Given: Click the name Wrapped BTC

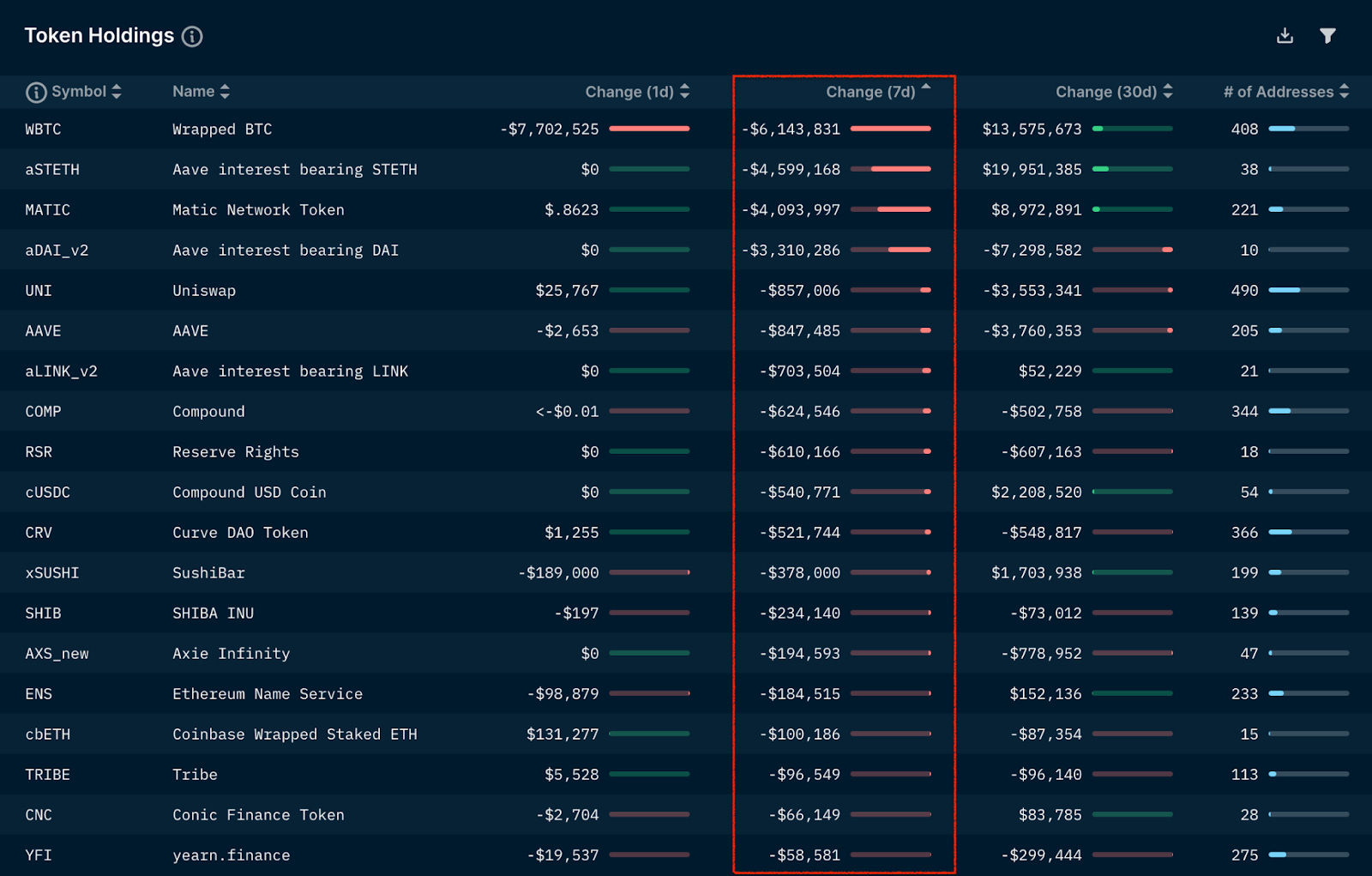Looking at the screenshot, I should 222,129.
